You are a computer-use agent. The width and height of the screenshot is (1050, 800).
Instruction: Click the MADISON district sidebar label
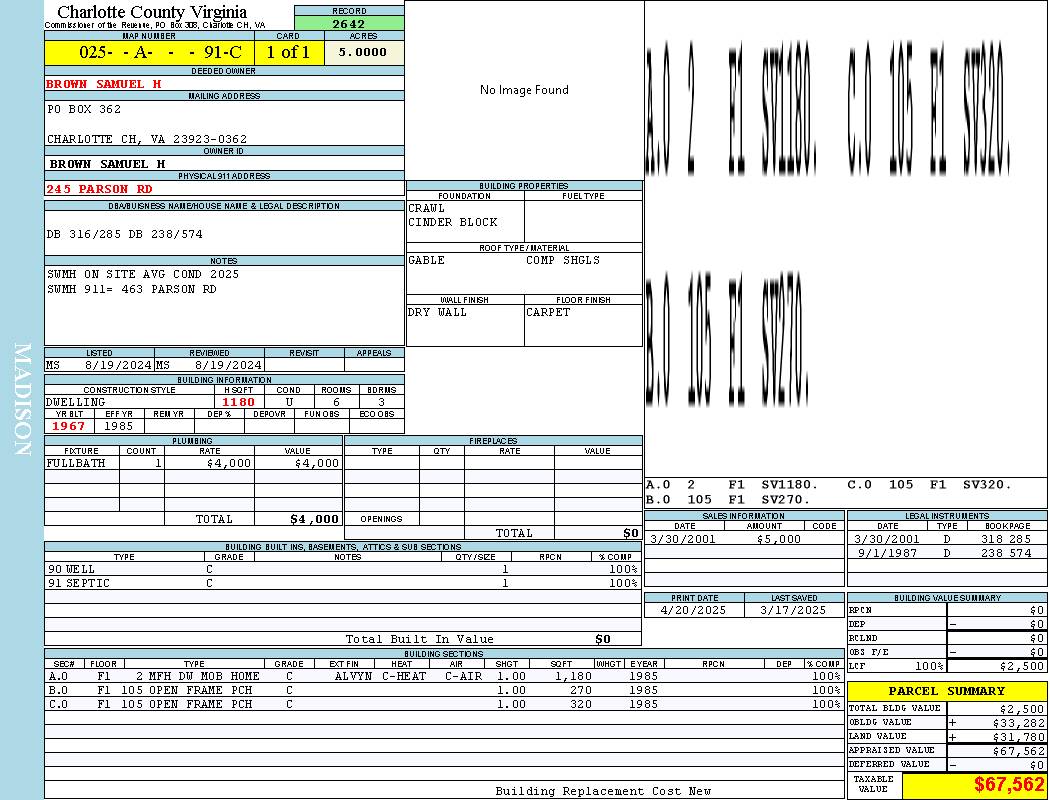point(22,400)
